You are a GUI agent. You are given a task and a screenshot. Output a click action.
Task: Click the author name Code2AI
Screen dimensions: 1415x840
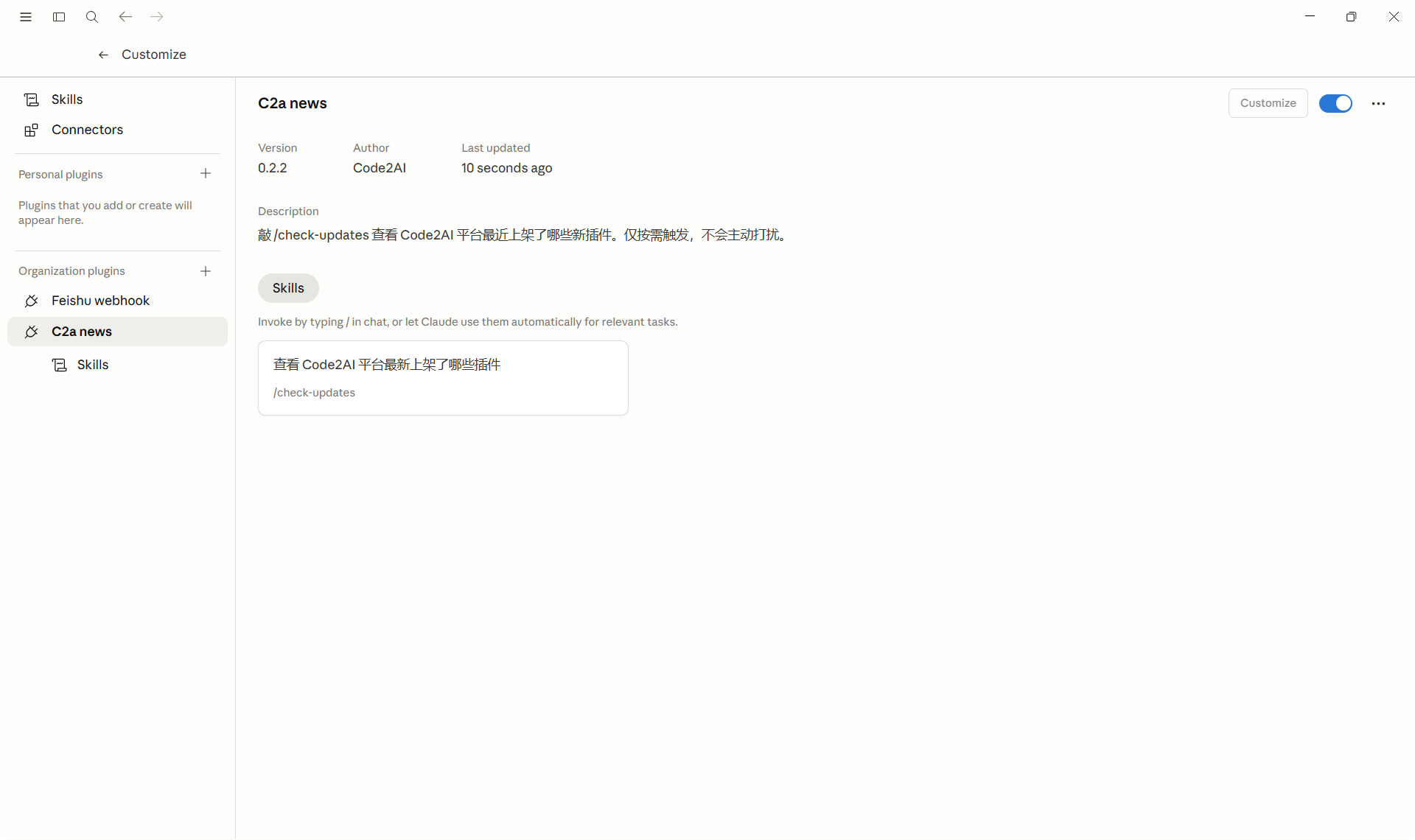[380, 168]
